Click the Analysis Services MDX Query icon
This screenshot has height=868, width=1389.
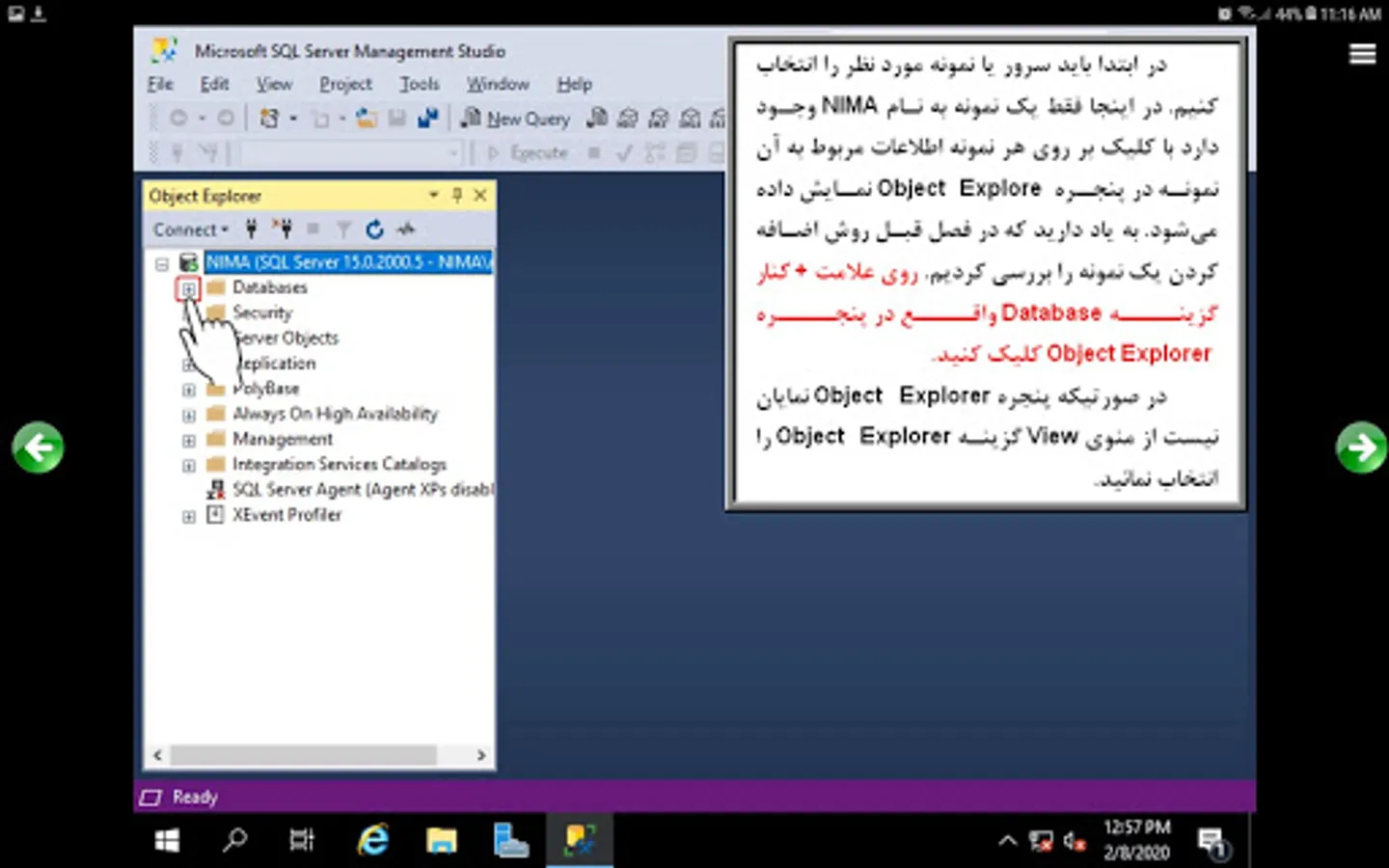tap(628, 118)
